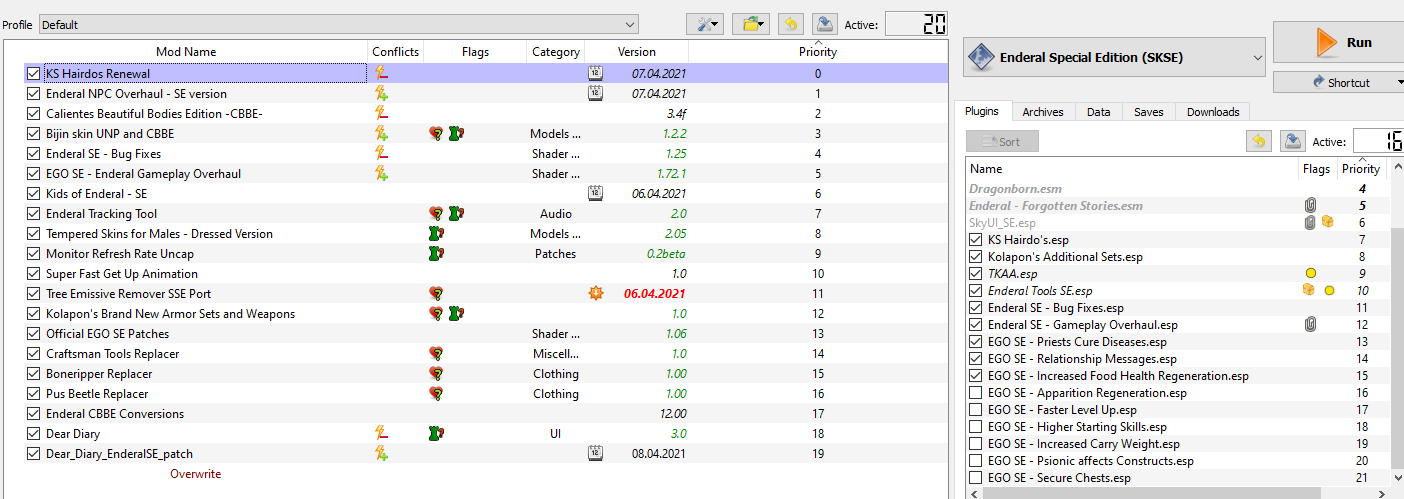
Task: Click the heart flag on Craftsman Tools Replacer
Action: coord(435,353)
